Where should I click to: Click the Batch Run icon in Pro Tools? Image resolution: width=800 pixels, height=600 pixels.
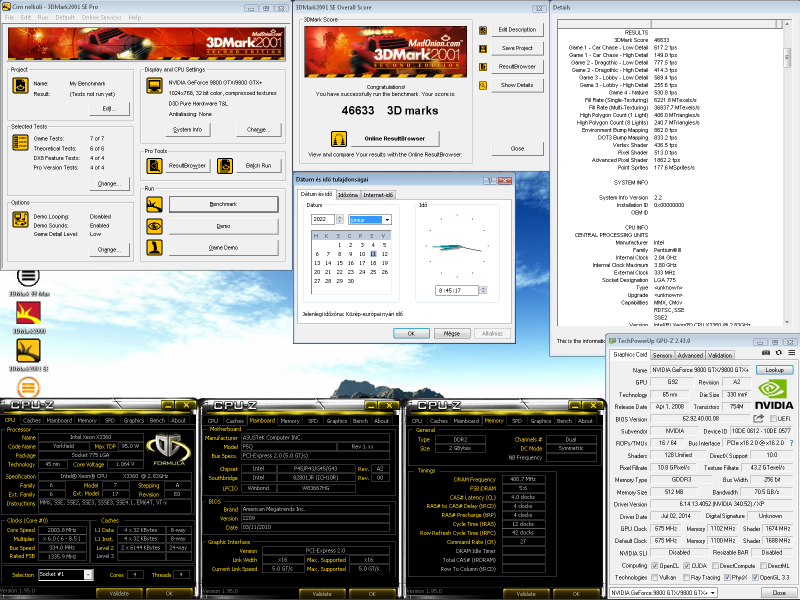[225, 165]
